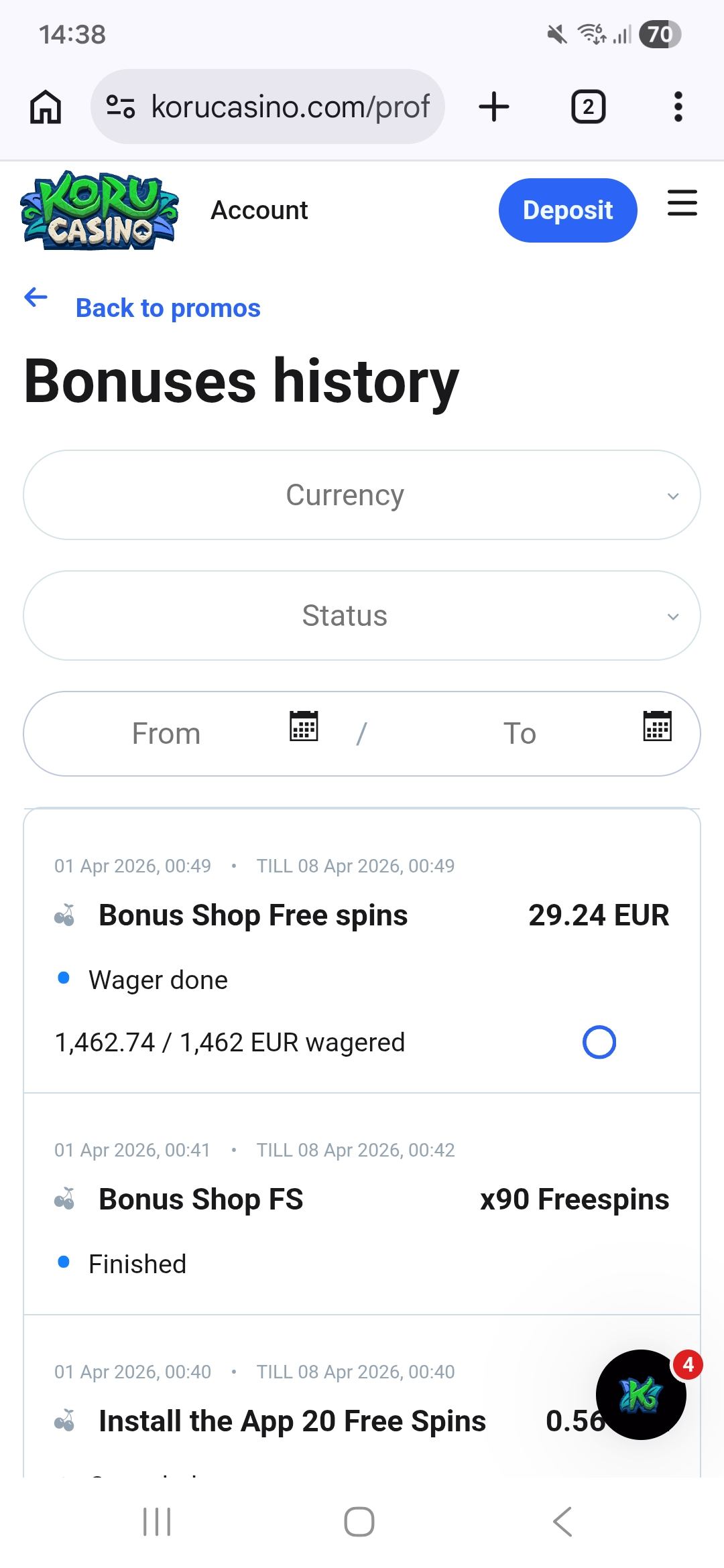
Task: Tap the wager progress circle indicator
Action: pyautogui.click(x=599, y=1043)
